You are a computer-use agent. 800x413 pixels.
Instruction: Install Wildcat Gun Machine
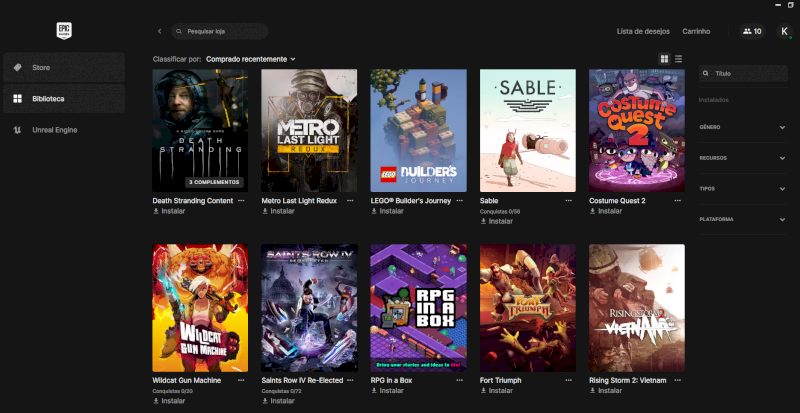click(x=169, y=401)
